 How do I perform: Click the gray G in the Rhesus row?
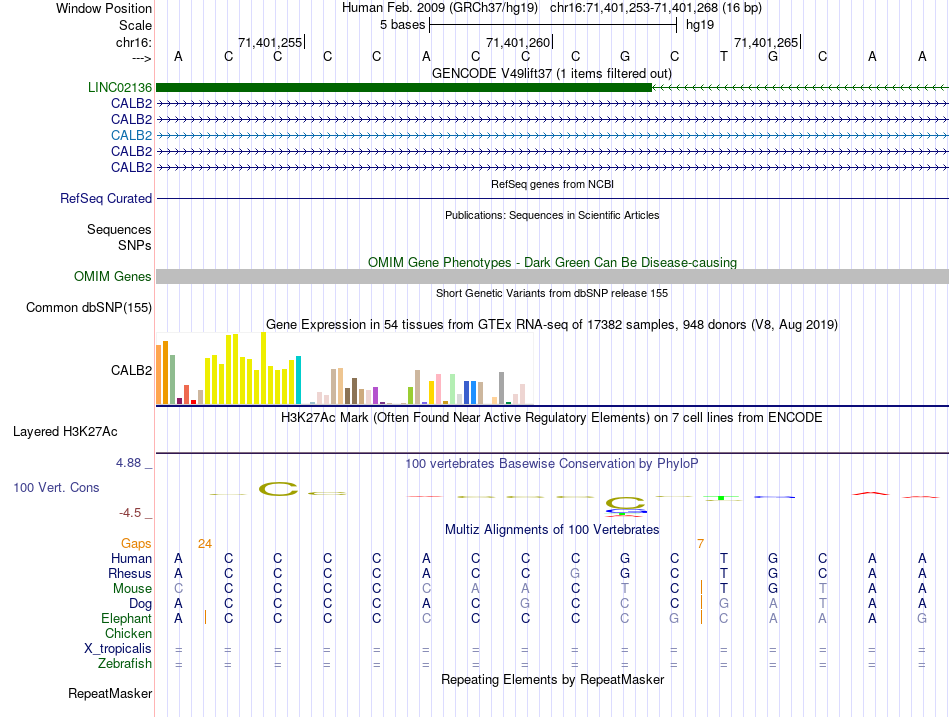click(x=575, y=573)
